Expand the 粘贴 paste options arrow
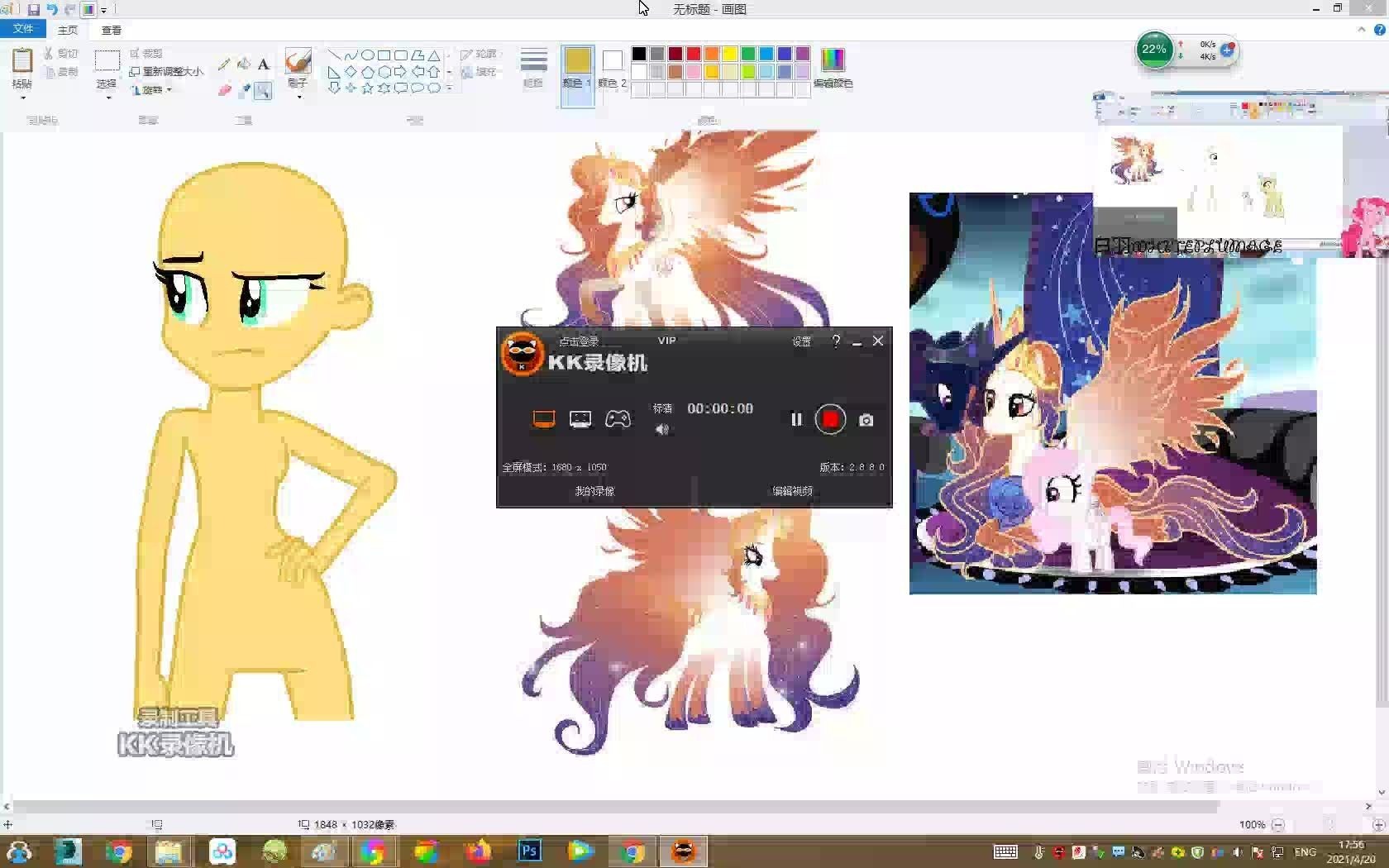Screen dimensions: 1389x868 point(22,98)
